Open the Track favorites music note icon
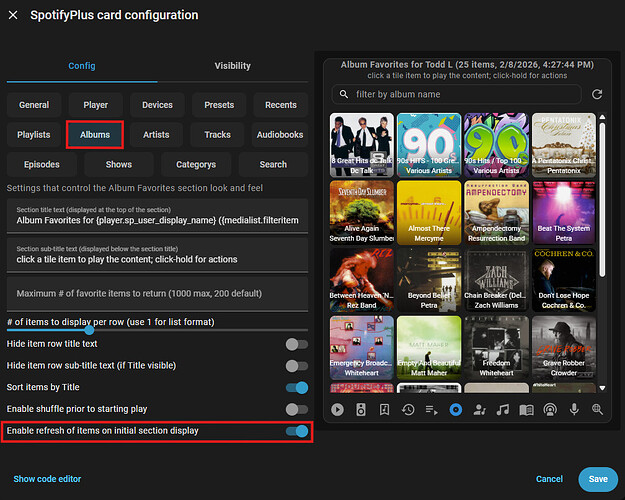Image resolution: width=625 pixels, height=500 pixels. point(503,409)
